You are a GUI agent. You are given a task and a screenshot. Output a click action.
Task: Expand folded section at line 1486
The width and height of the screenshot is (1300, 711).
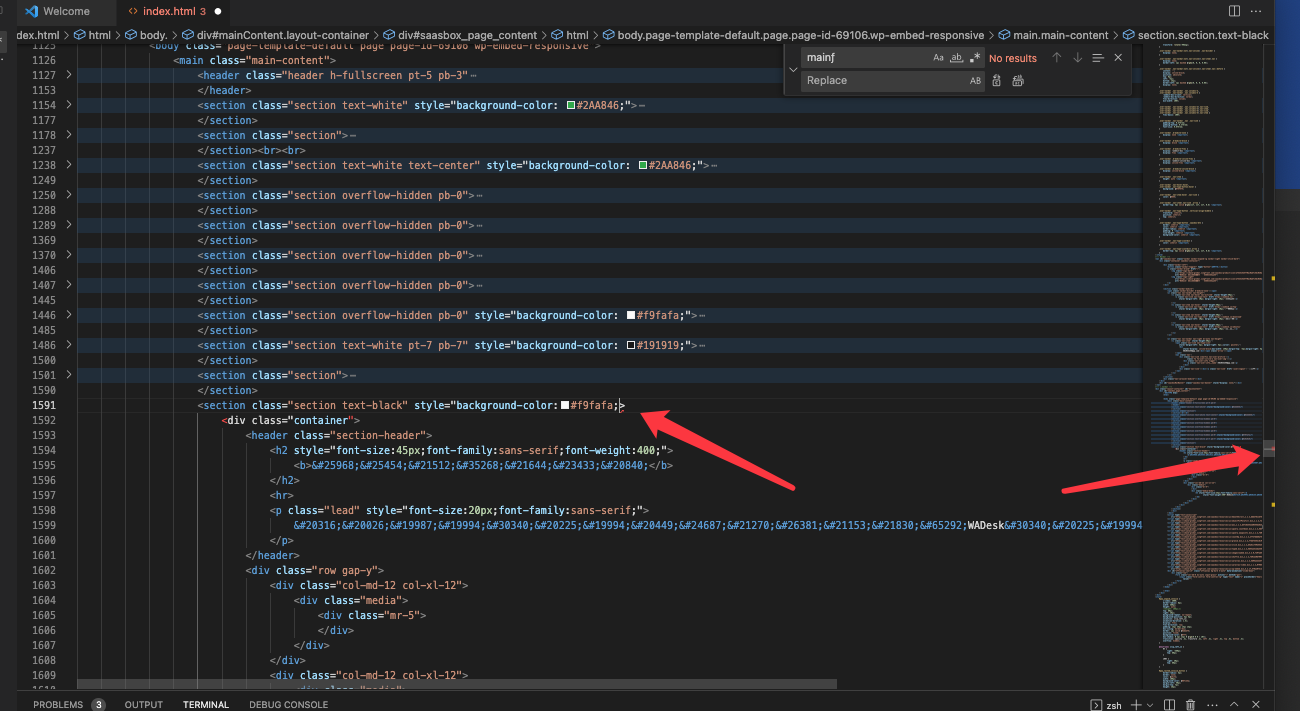tap(68, 345)
